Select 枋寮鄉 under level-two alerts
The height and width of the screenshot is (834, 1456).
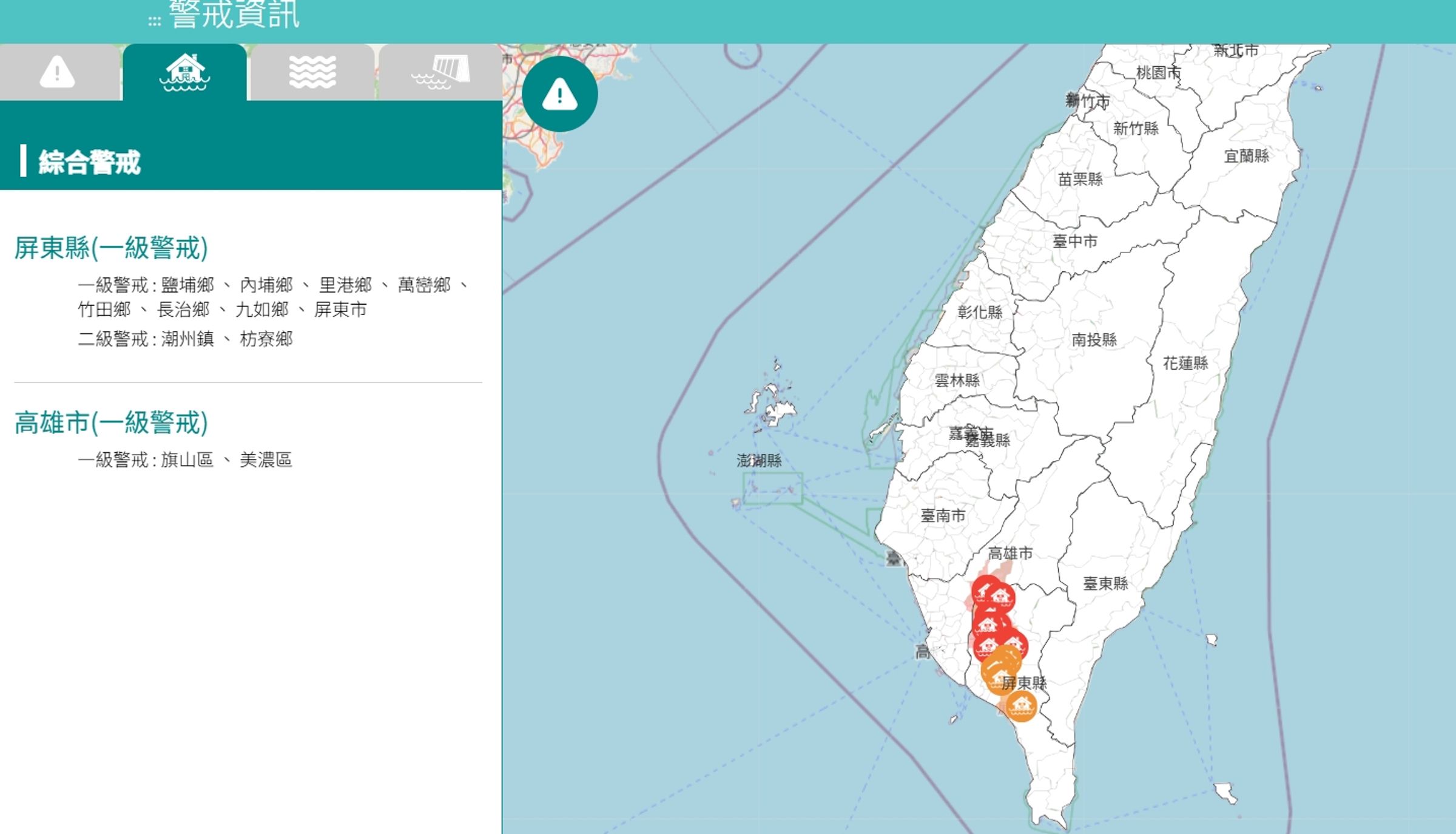point(266,339)
